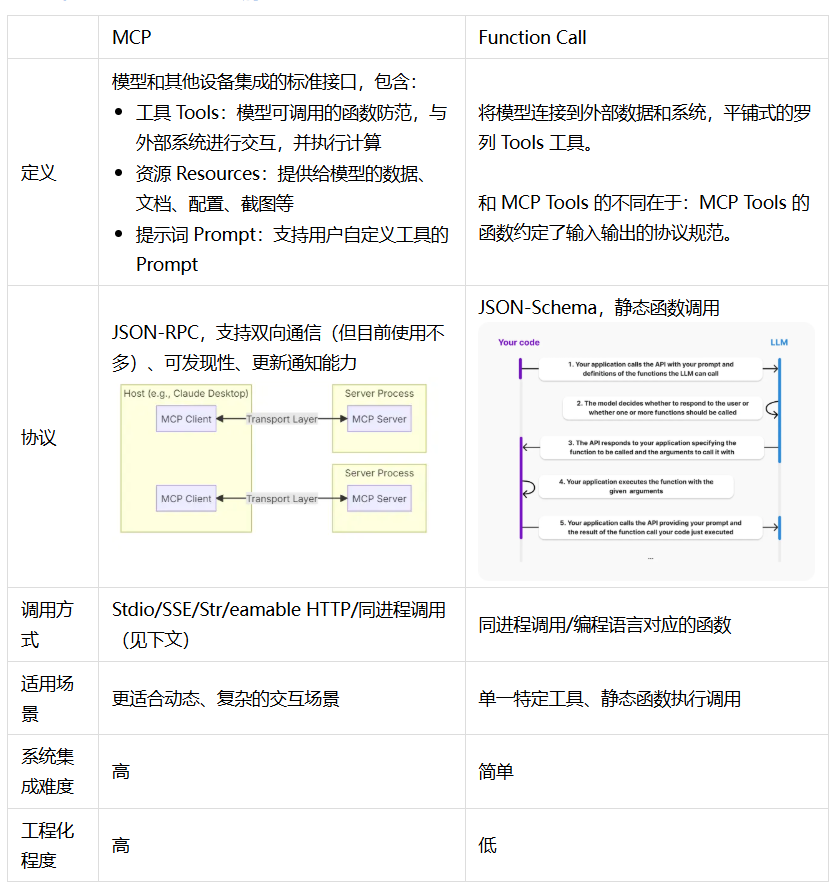Click the lower Transport Layer label
Screen dimensions: 834x896
[282, 498]
